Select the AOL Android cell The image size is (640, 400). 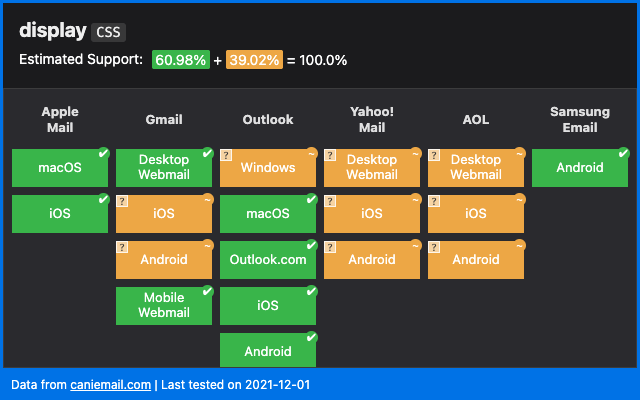(476, 260)
